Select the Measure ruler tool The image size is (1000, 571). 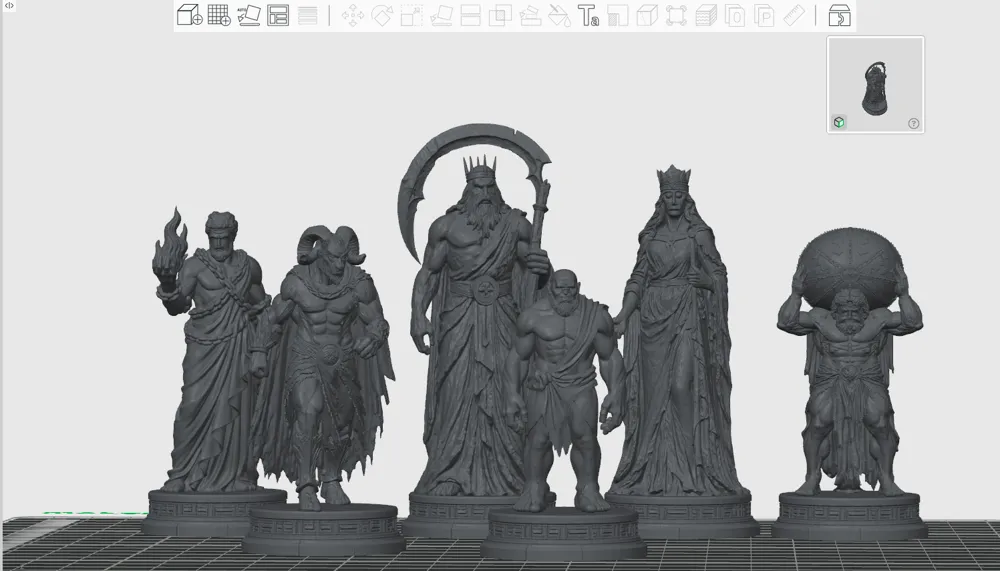point(794,15)
